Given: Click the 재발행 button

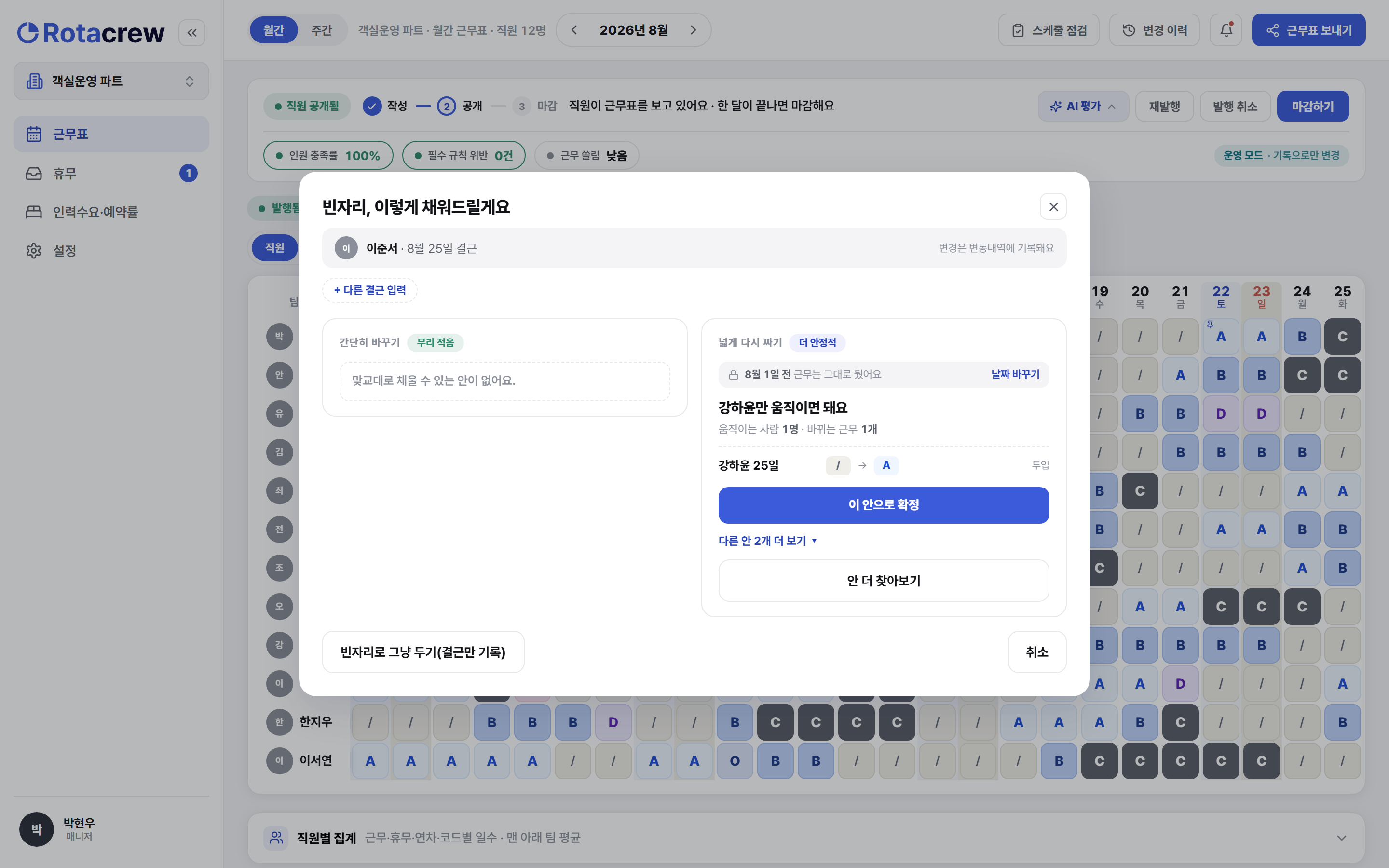Looking at the screenshot, I should 1165,106.
